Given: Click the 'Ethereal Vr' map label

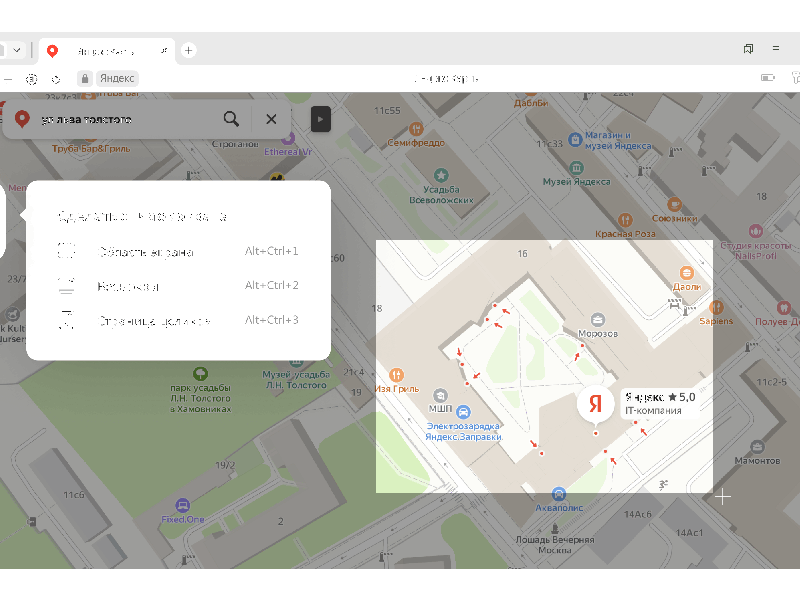Looking at the screenshot, I should tap(288, 152).
